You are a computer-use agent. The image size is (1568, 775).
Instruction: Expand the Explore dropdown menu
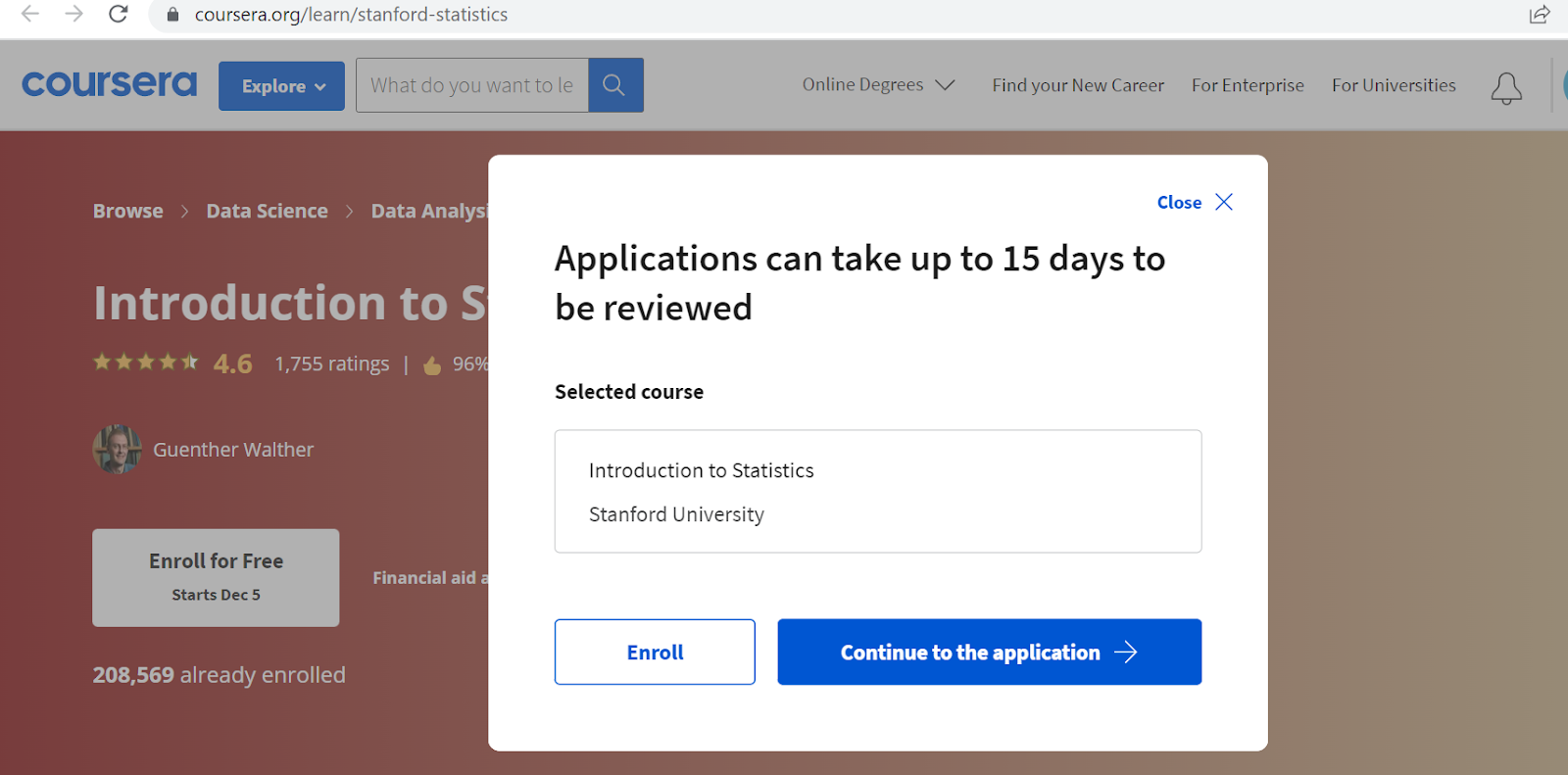tap(281, 86)
